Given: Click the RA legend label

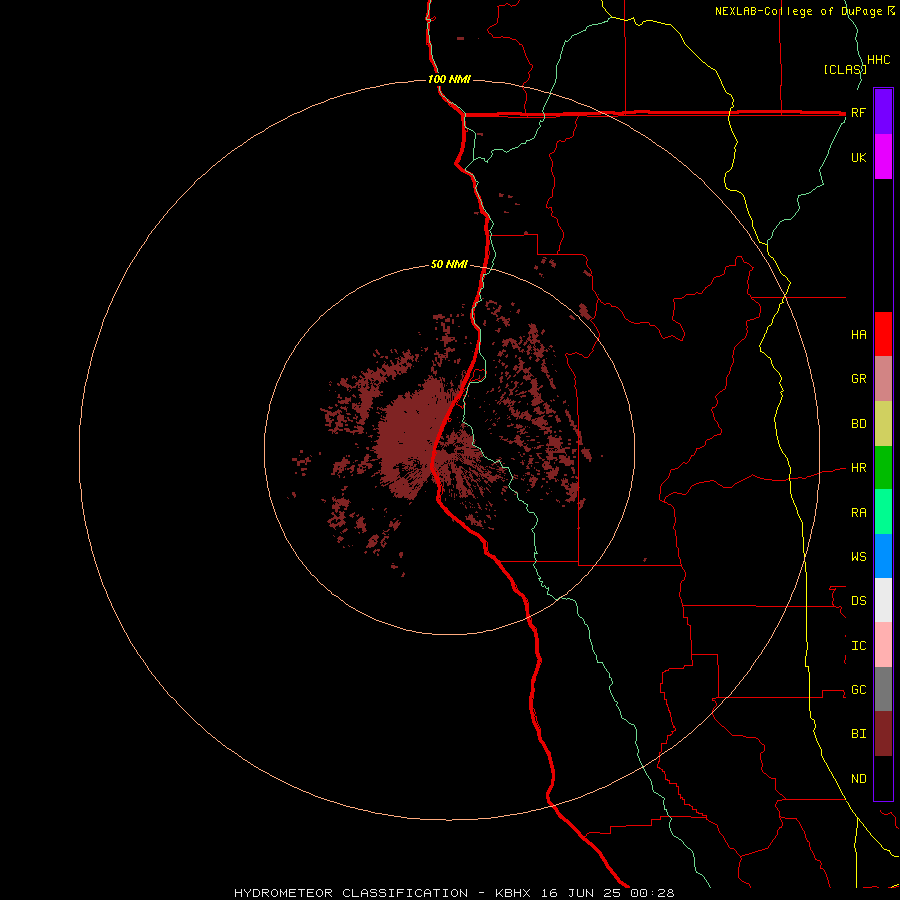Looking at the screenshot, I should coord(858,513).
